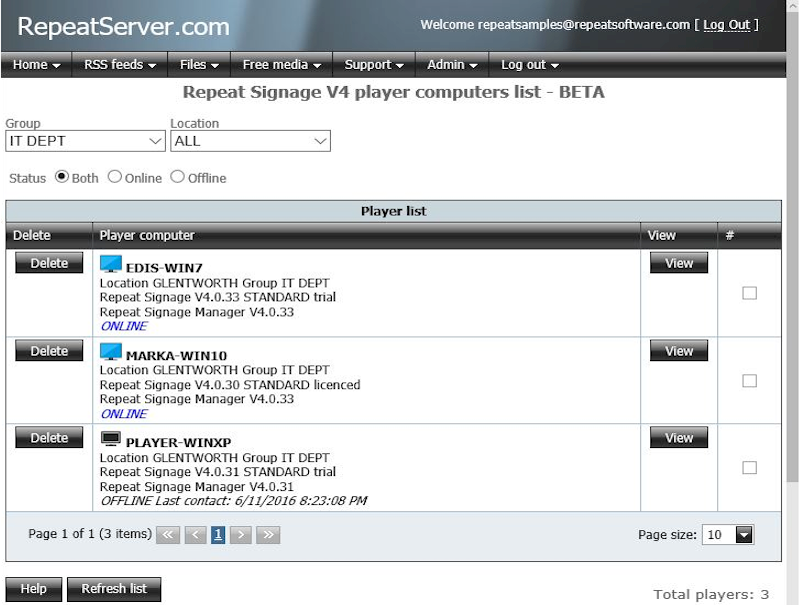
Task: Click the ONLINE status under MARKA-WIN10
Action: (124, 414)
